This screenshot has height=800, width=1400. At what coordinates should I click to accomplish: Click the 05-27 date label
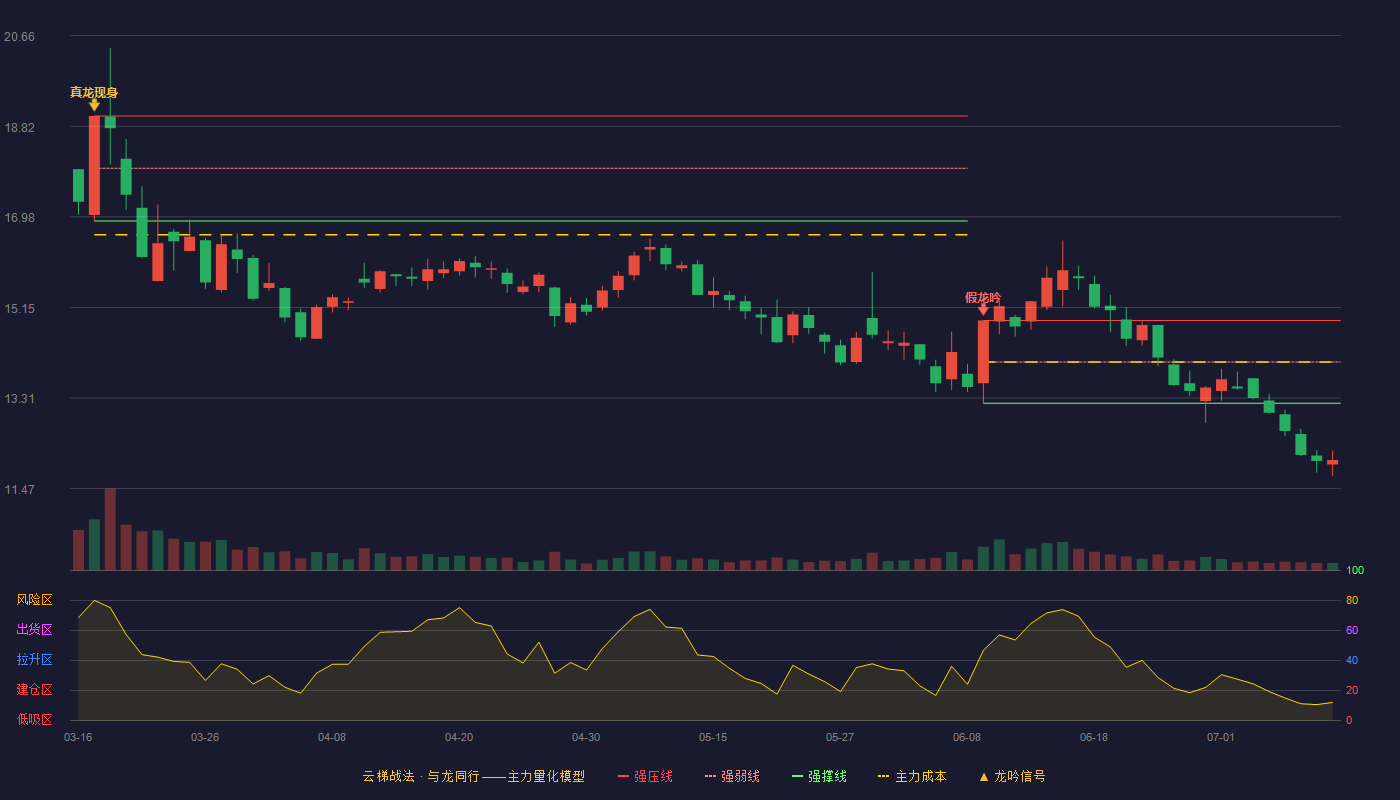[840, 737]
